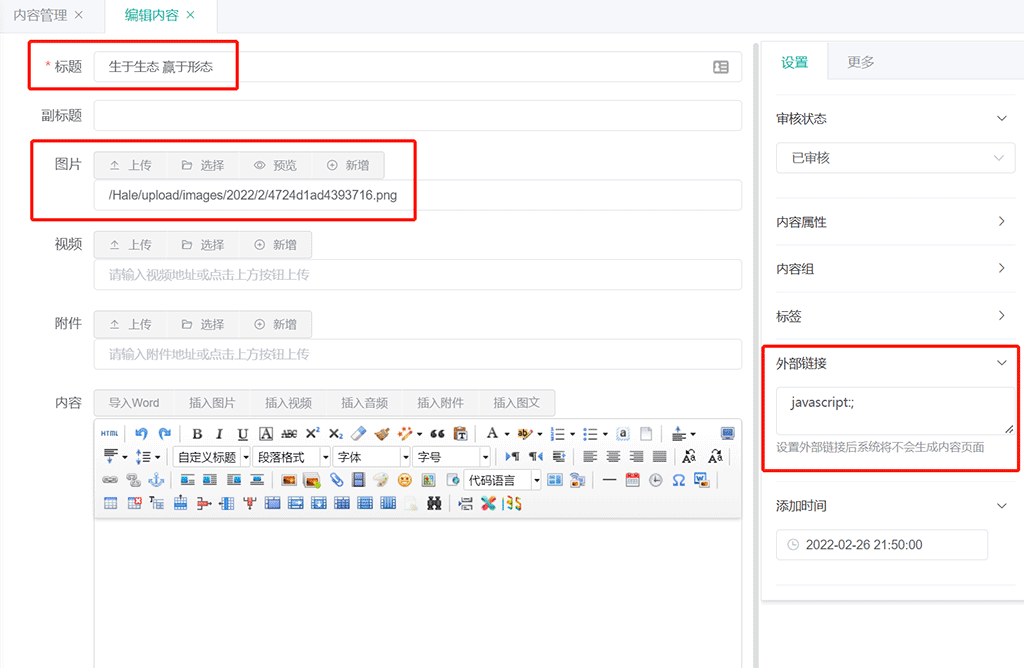Screen dimensions: 1024x668
Task: Expand the 内容组 section
Action: (x=895, y=269)
